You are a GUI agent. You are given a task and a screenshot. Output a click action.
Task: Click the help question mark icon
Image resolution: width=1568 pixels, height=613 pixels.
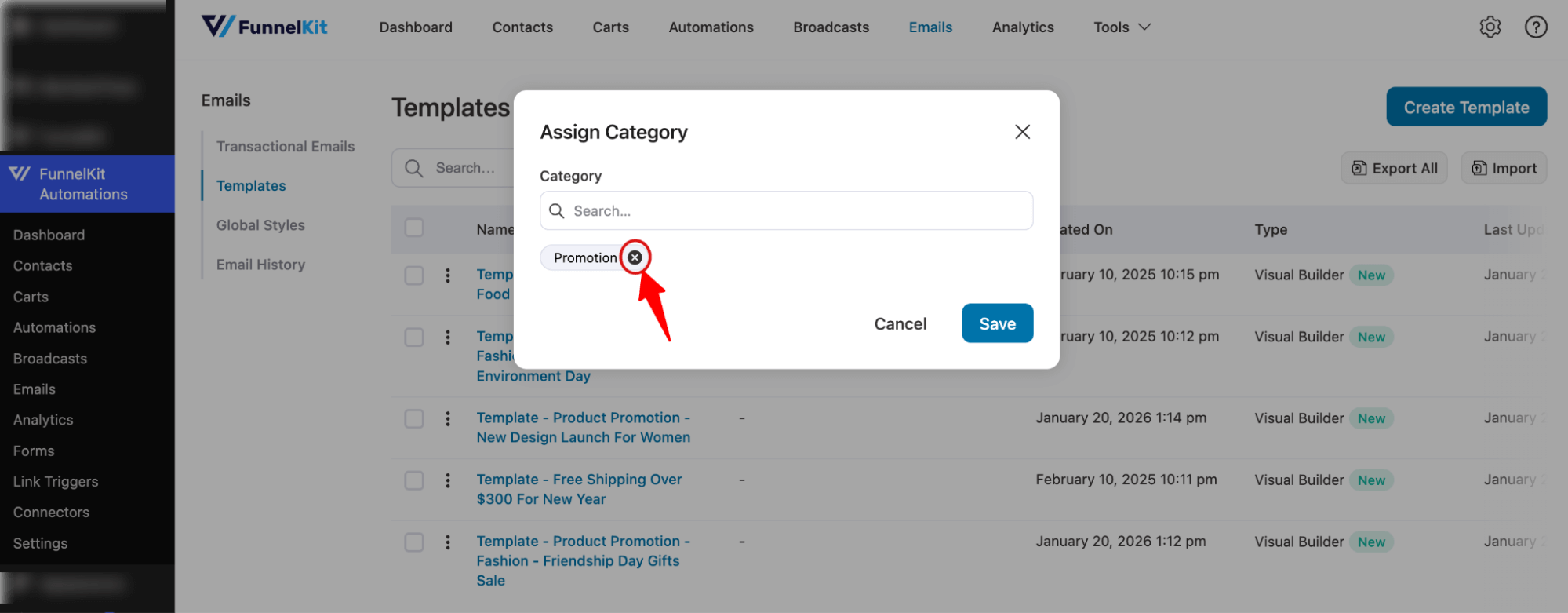[1536, 27]
